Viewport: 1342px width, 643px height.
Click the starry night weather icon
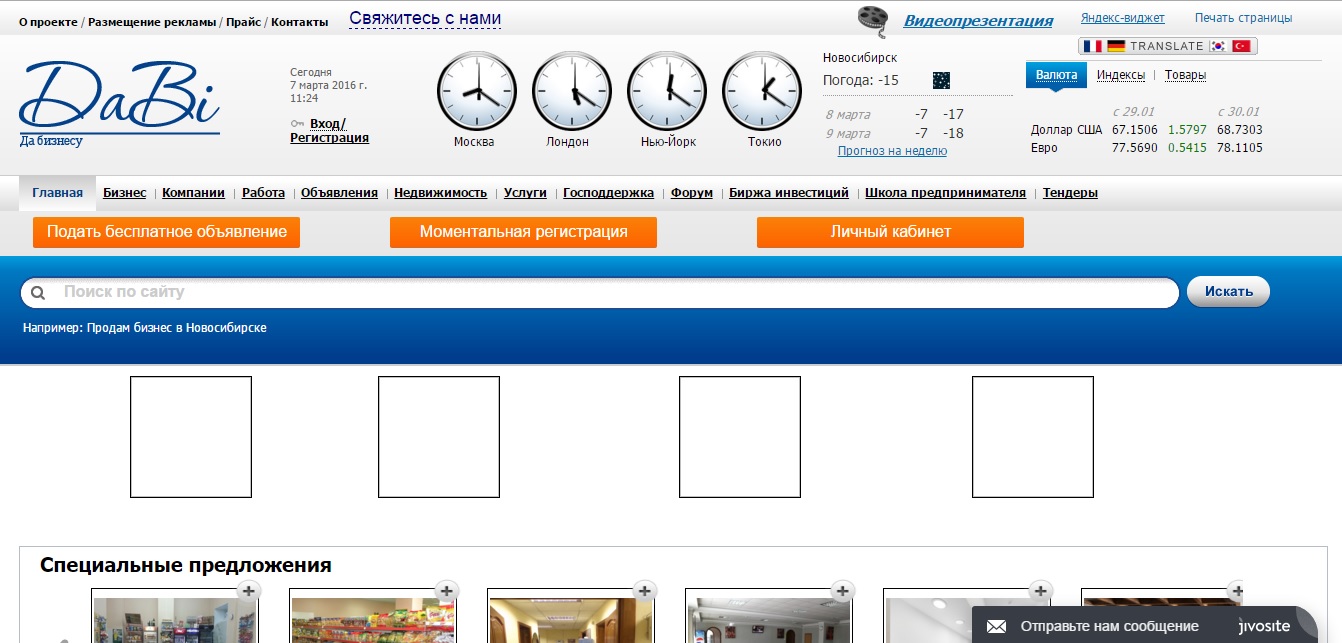941,80
